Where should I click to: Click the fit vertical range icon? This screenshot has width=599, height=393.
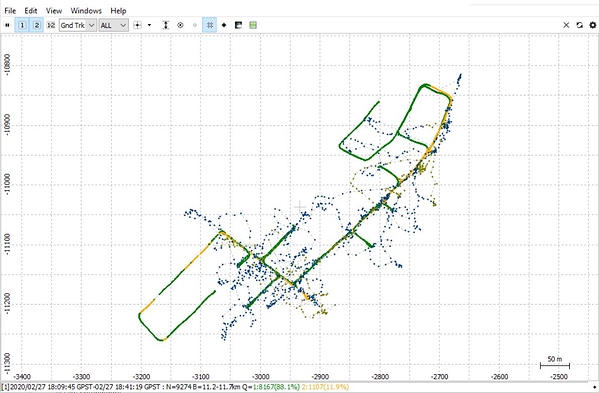[x=165, y=25]
